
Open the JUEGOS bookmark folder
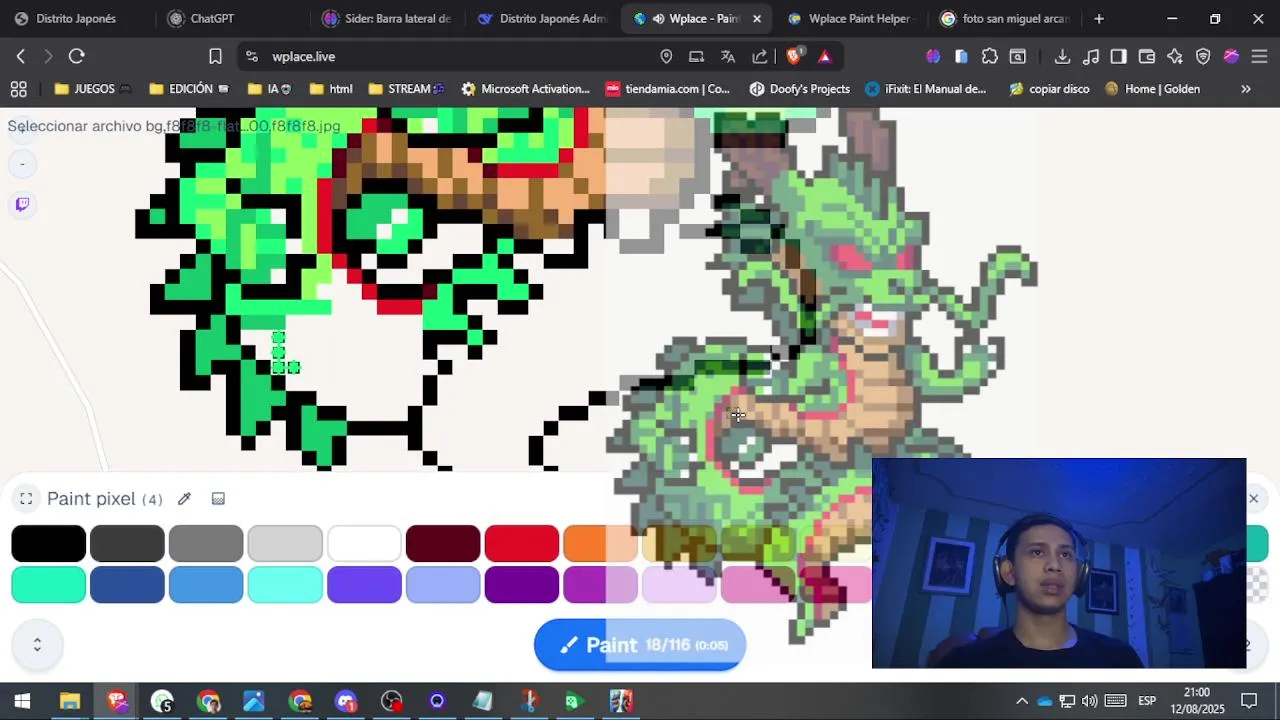tap(93, 89)
